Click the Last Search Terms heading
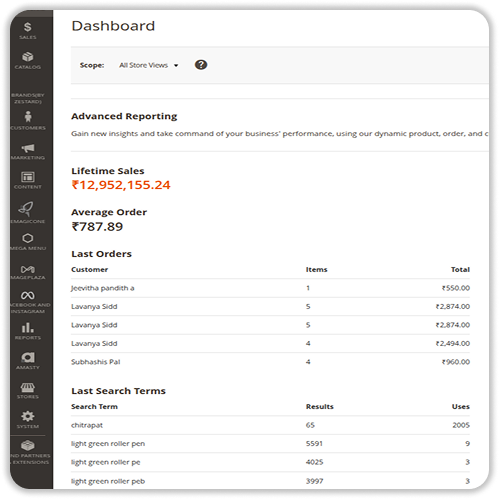 pos(118,391)
